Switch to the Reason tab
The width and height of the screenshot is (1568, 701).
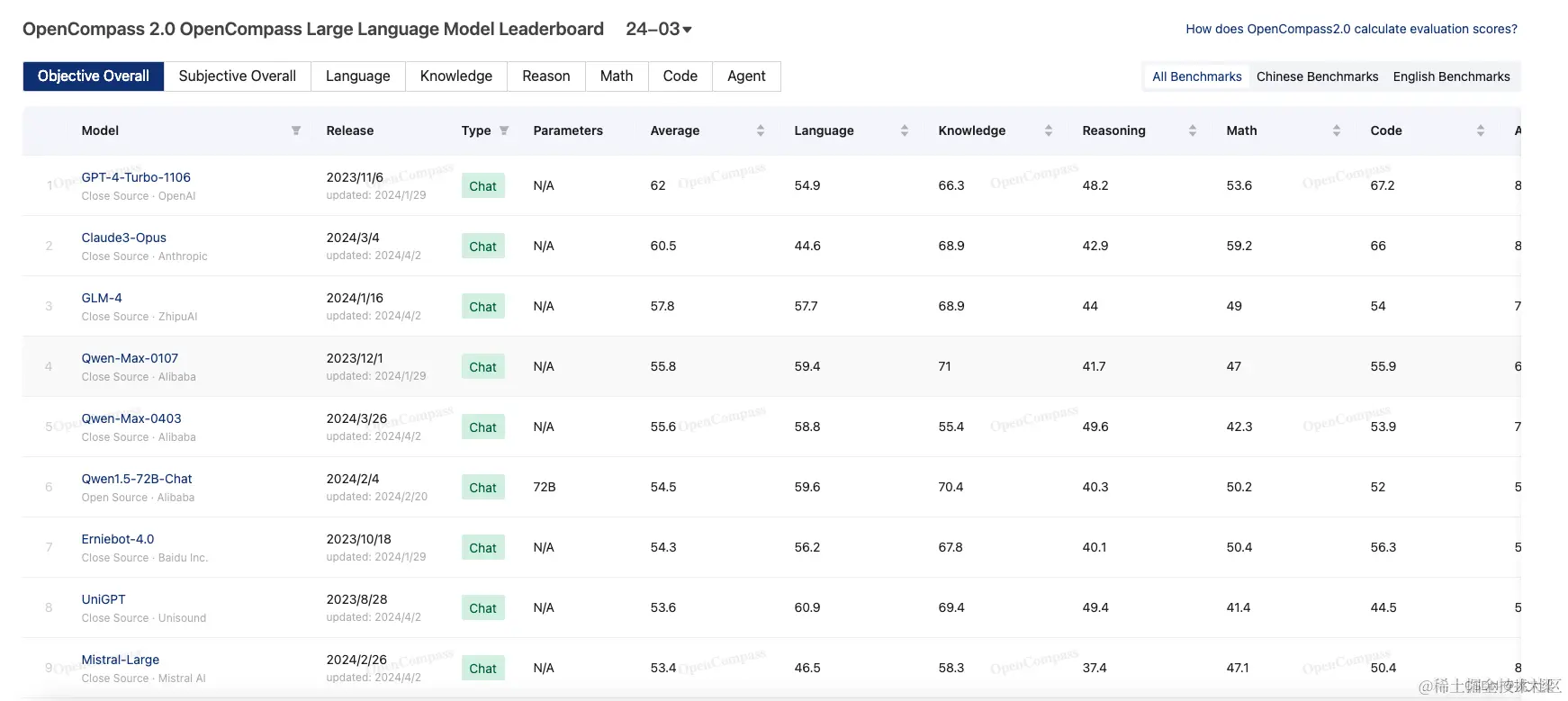point(546,76)
